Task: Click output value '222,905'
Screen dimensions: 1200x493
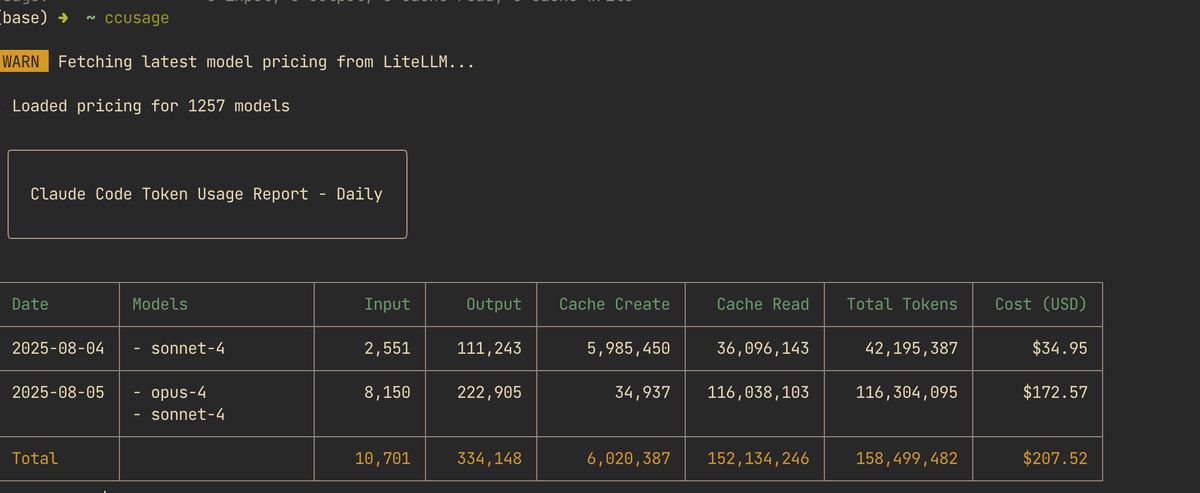Action: click(489, 392)
